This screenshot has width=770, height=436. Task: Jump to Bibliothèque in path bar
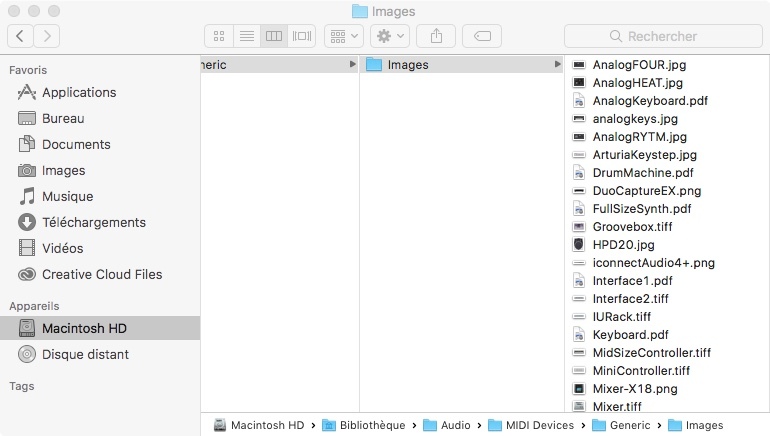coord(371,425)
